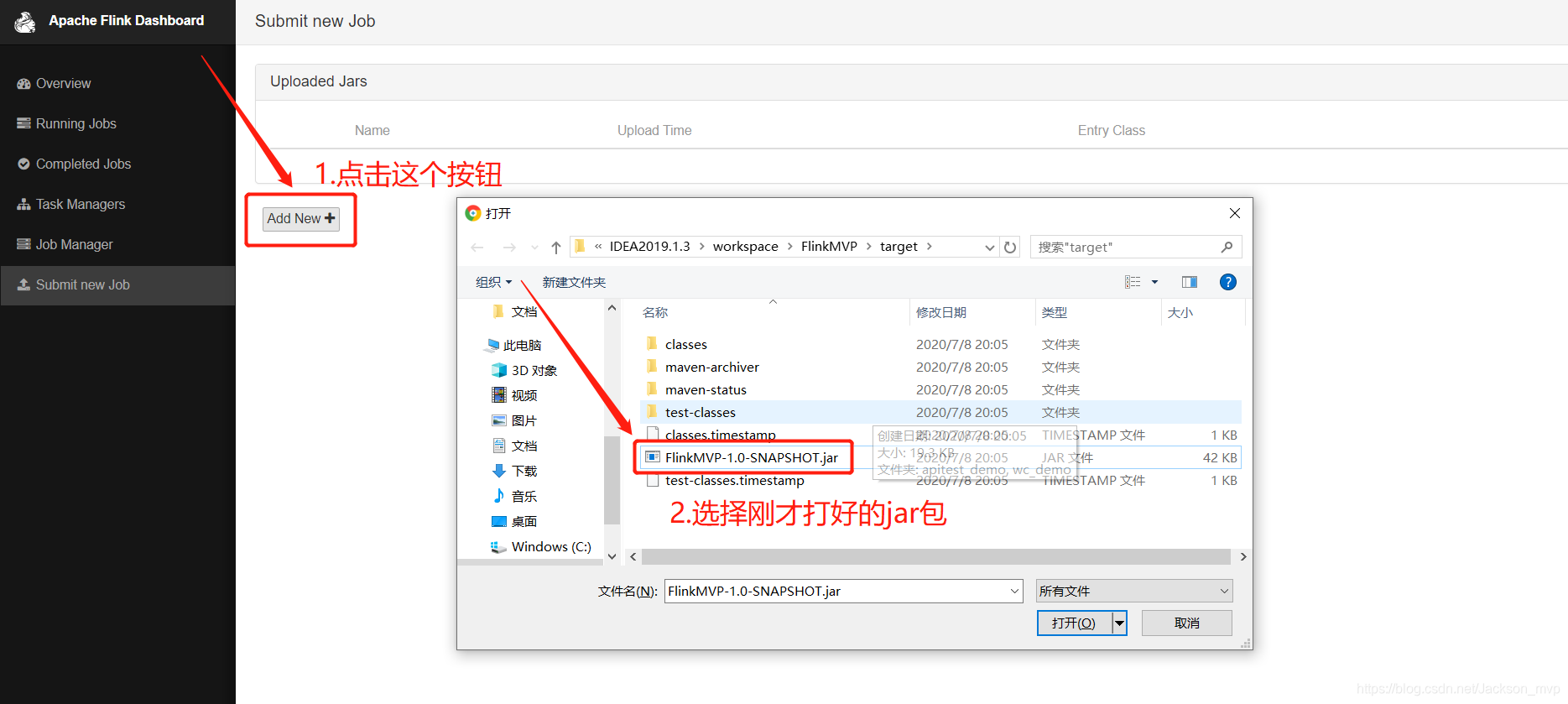This screenshot has height=704, width=1568.
Task: Select 此电脑 in the navigation tree
Action: tap(513, 345)
